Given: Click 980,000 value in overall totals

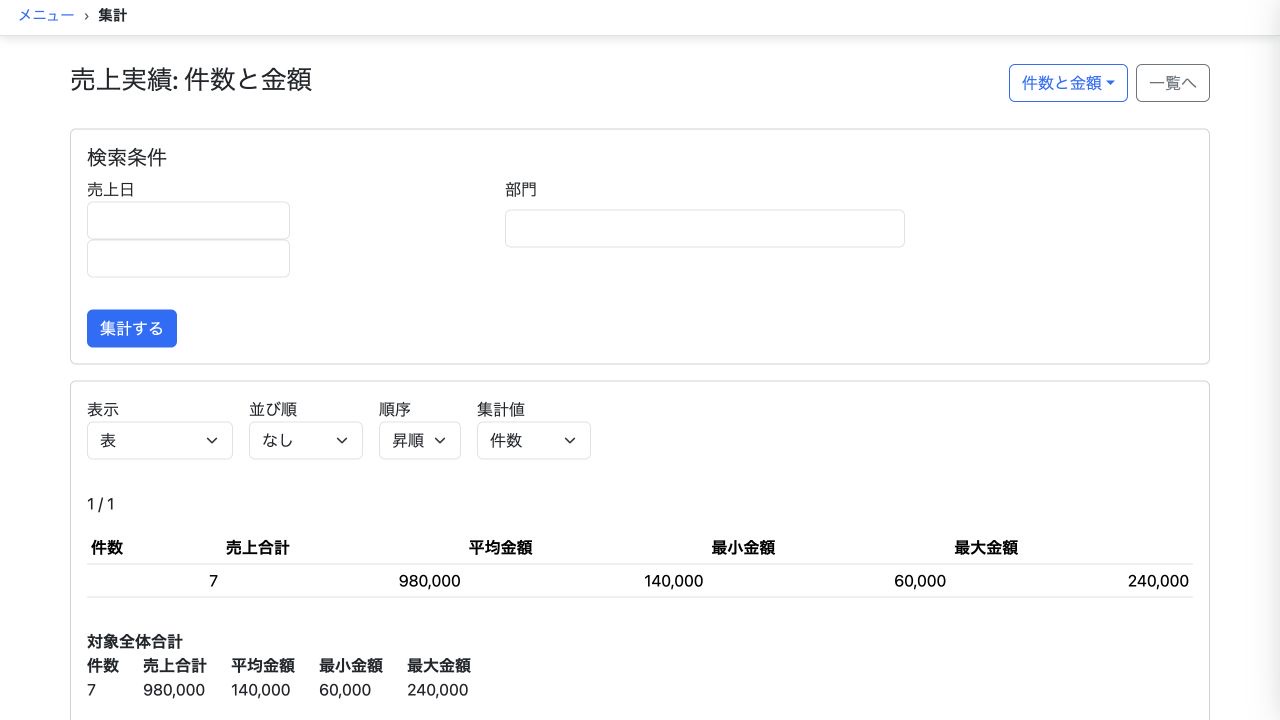Looking at the screenshot, I should point(174,690).
